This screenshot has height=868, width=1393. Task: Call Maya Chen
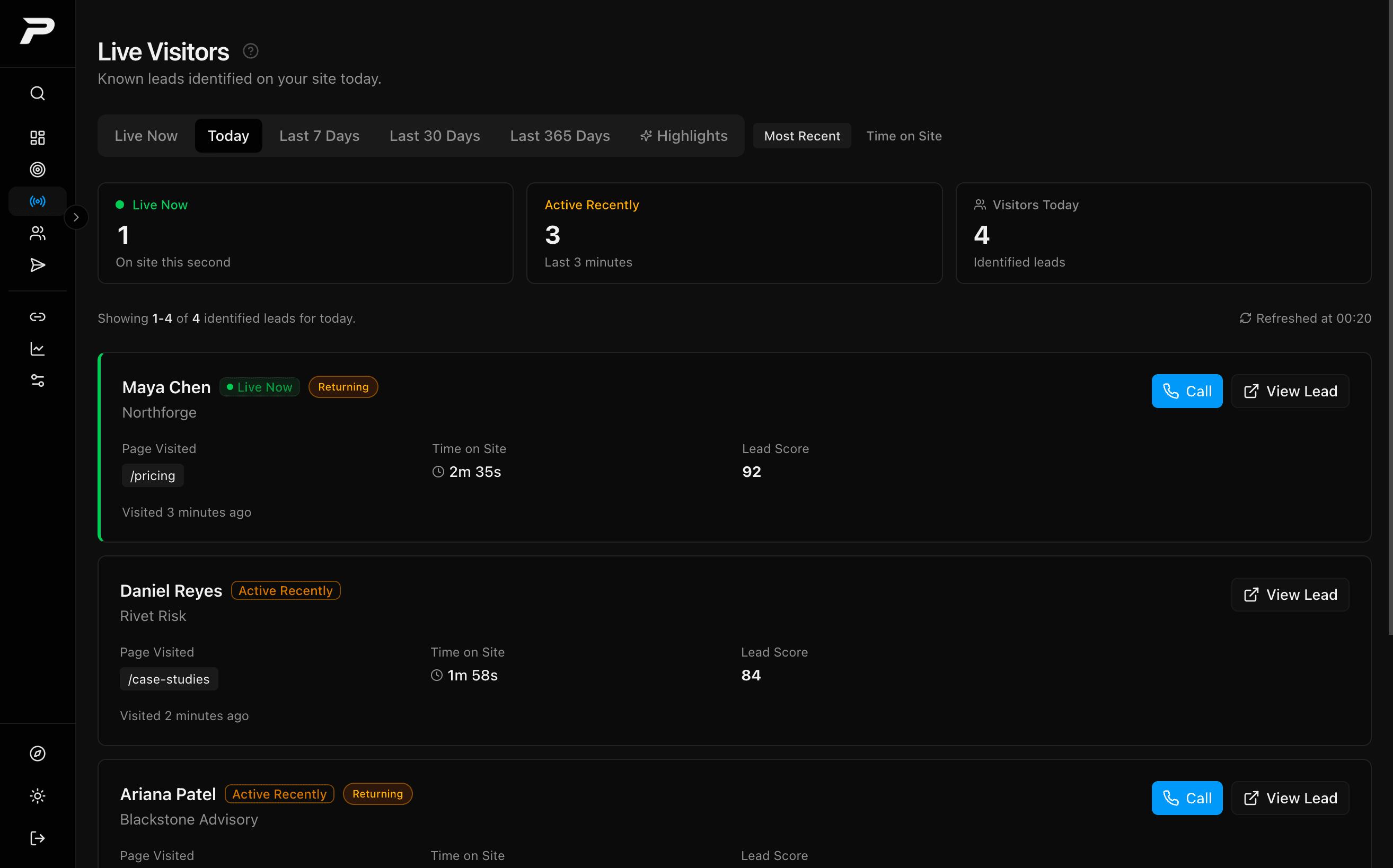coord(1187,392)
